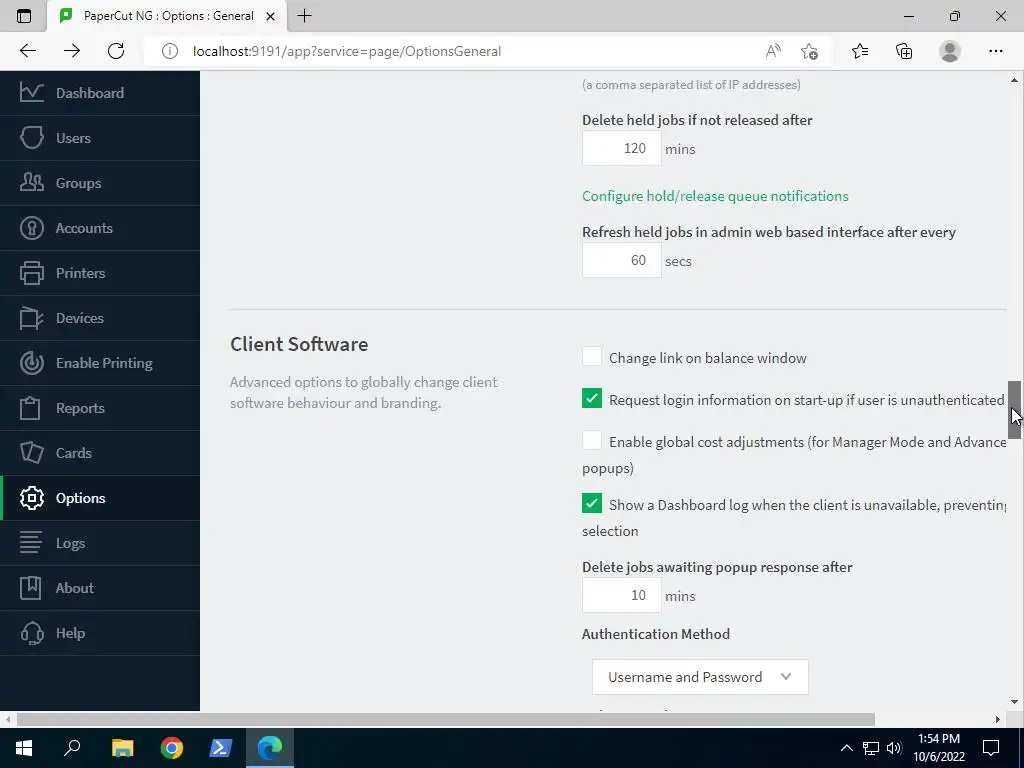Open the tab actions menu icon
Viewport: 1024px width, 768px height.
[x=24, y=16]
